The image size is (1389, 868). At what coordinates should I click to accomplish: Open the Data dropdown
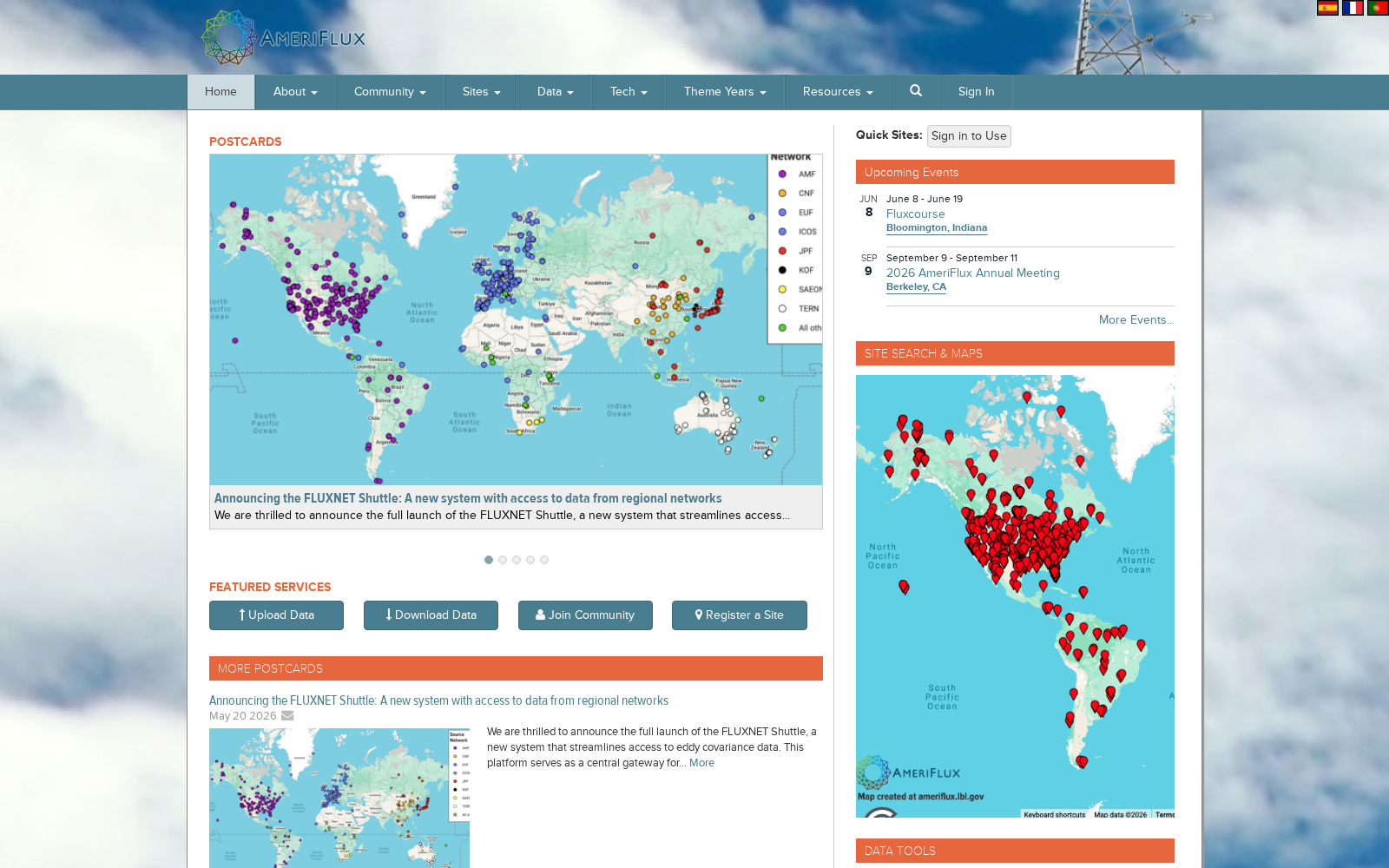(x=556, y=92)
